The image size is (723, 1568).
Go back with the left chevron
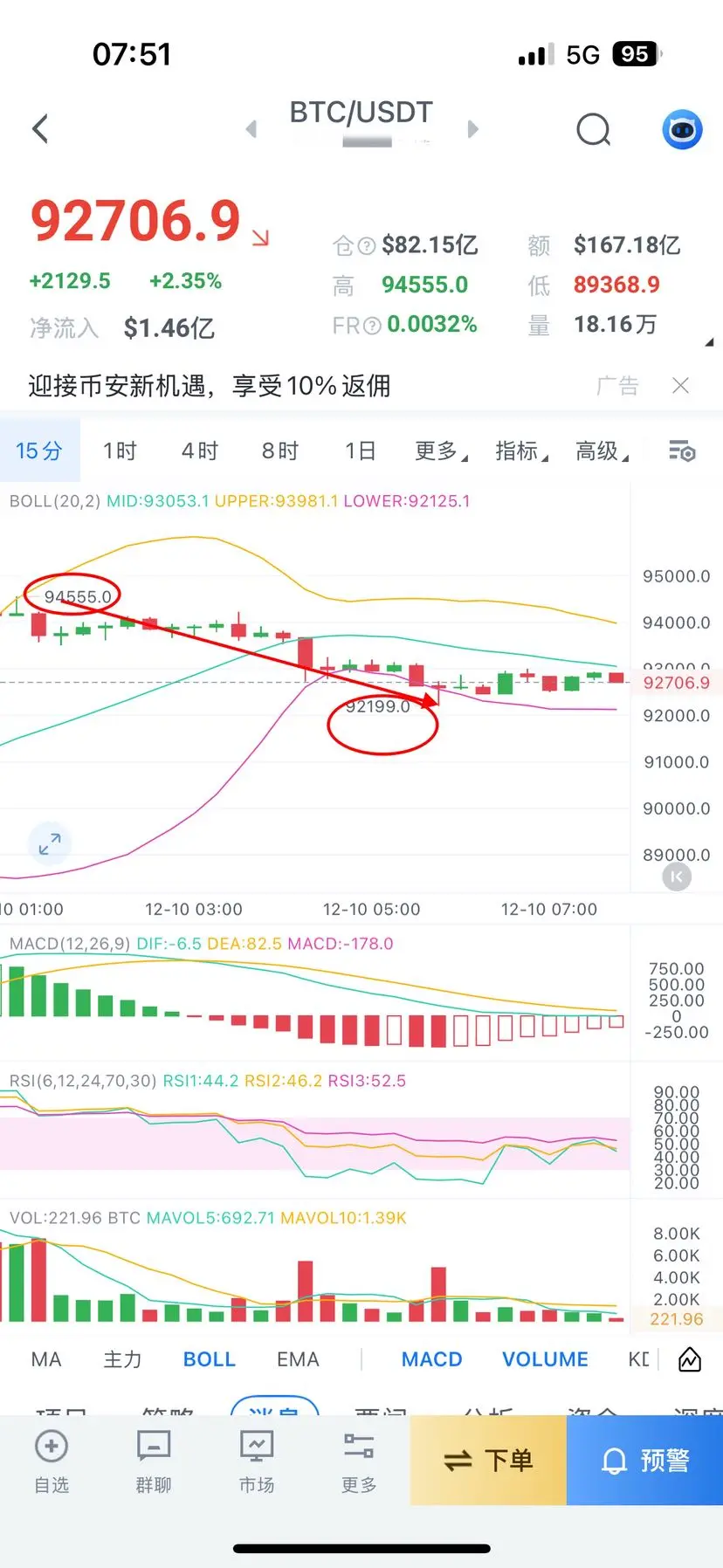[x=40, y=129]
